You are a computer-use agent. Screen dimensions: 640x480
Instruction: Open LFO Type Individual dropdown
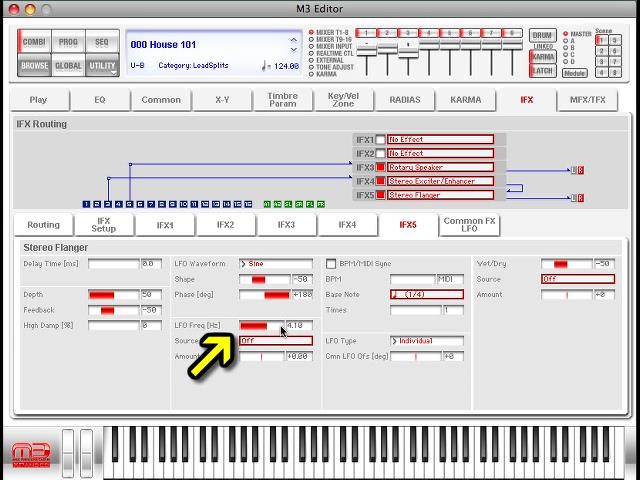tap(427, 341)
